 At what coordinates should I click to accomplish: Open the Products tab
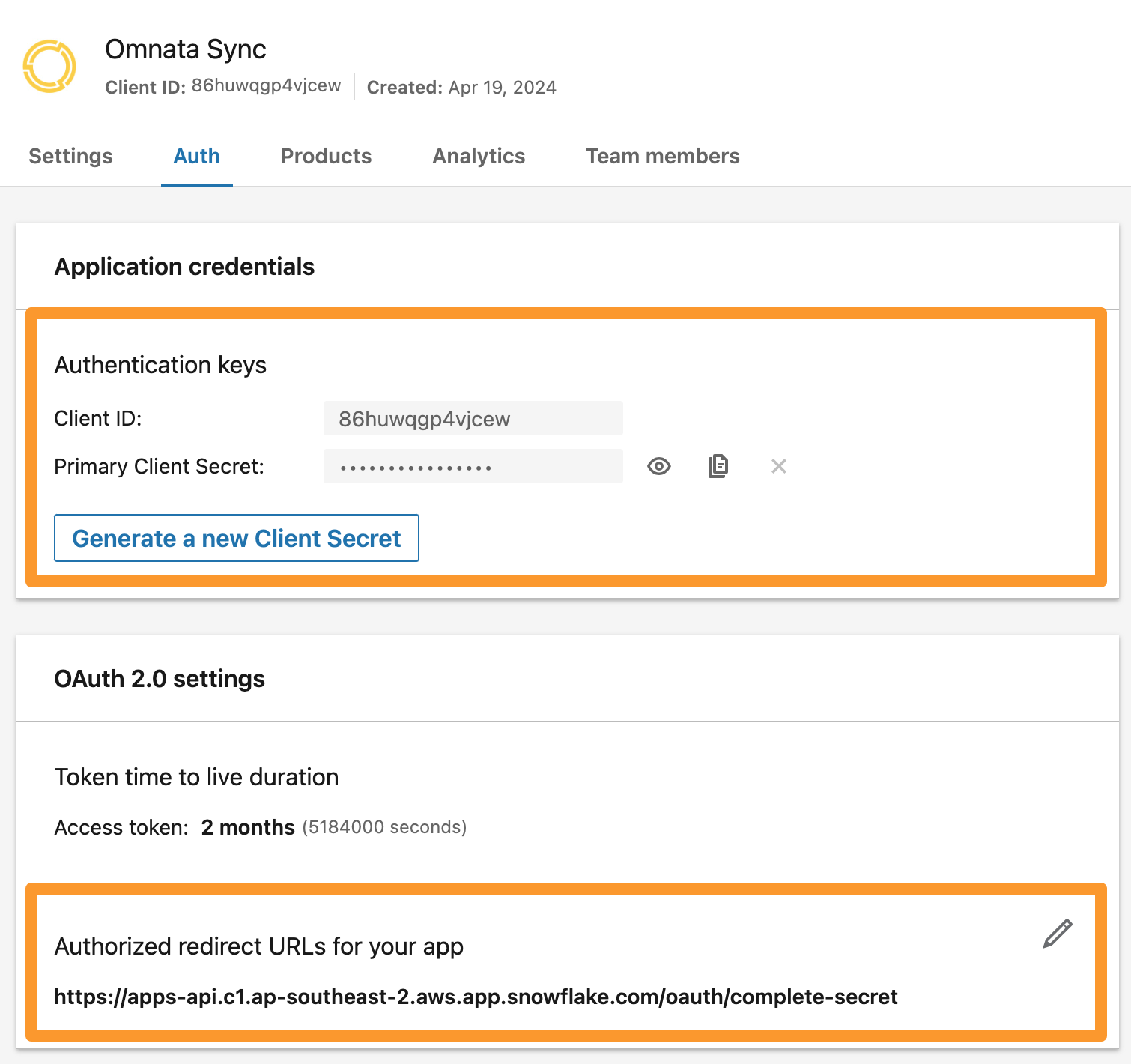pos(326,156)
